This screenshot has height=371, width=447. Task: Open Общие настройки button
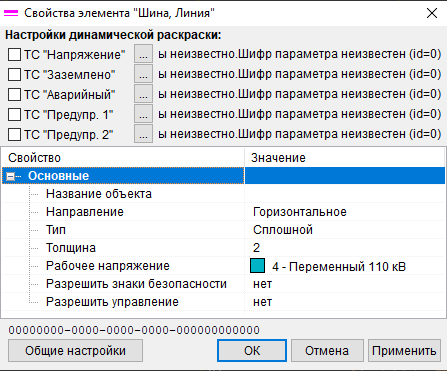coord(75,351)
